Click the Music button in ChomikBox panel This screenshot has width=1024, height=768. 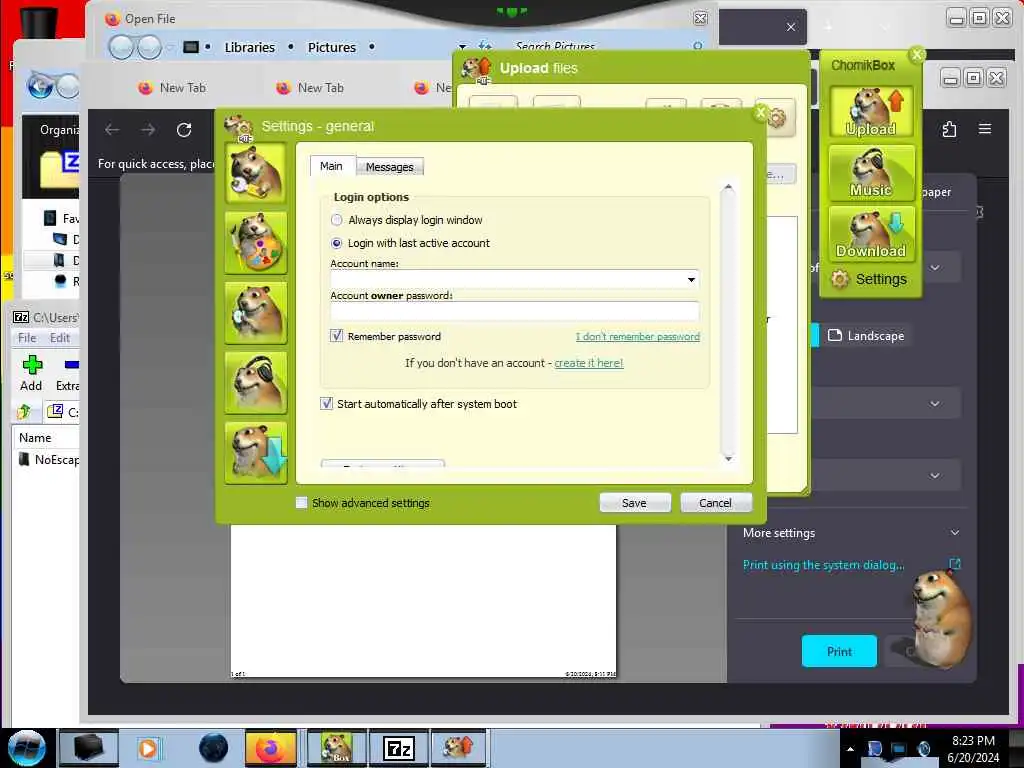click(x=871, y=172)
